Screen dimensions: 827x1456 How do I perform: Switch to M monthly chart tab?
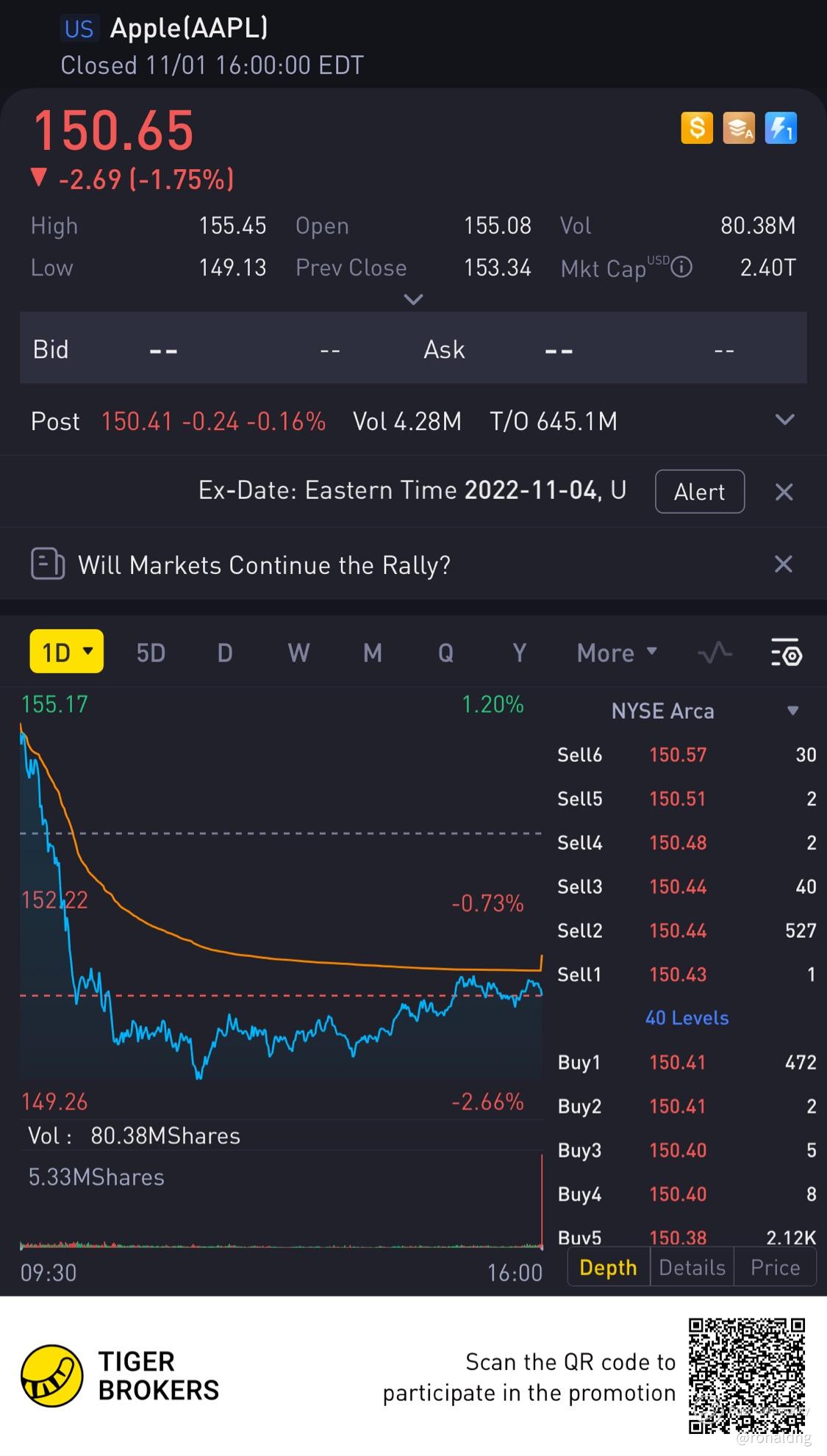(x=373, y=653)
